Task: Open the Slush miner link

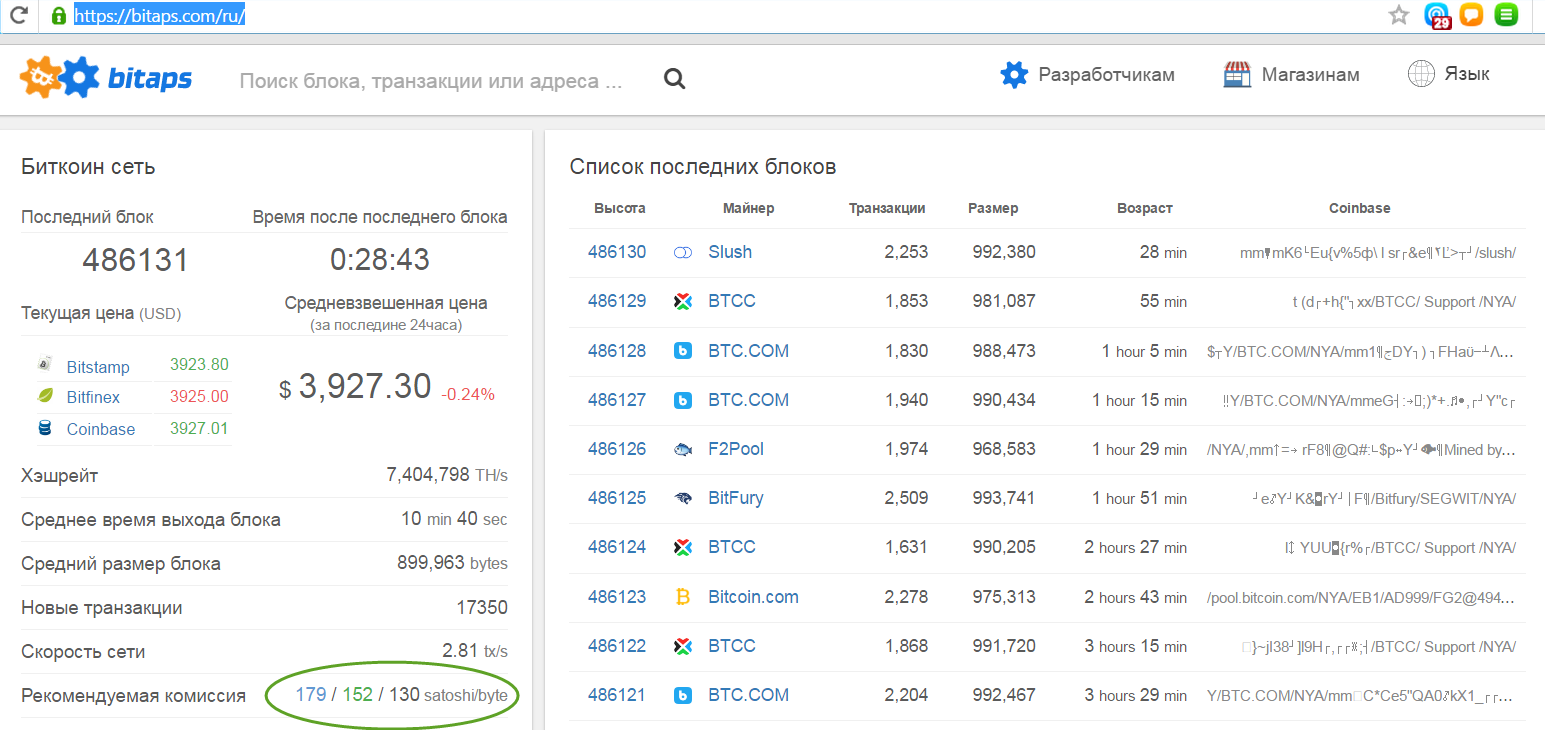Action: tap(729, 252)
